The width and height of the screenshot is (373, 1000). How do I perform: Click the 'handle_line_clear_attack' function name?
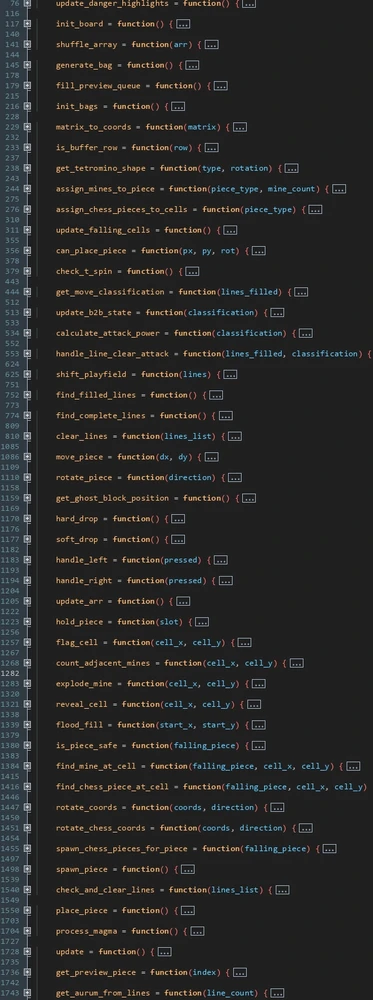pos(112,354)
